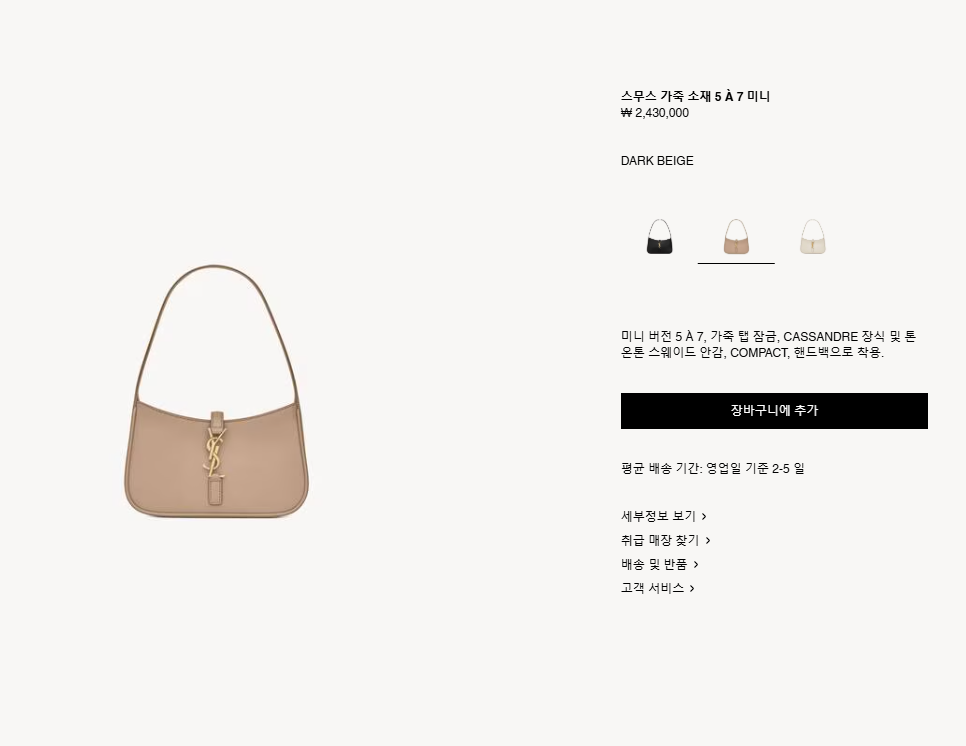Click the chevron beside 취급 매장 찾기
Screen dimensions: 966x746
pos(708,541)
